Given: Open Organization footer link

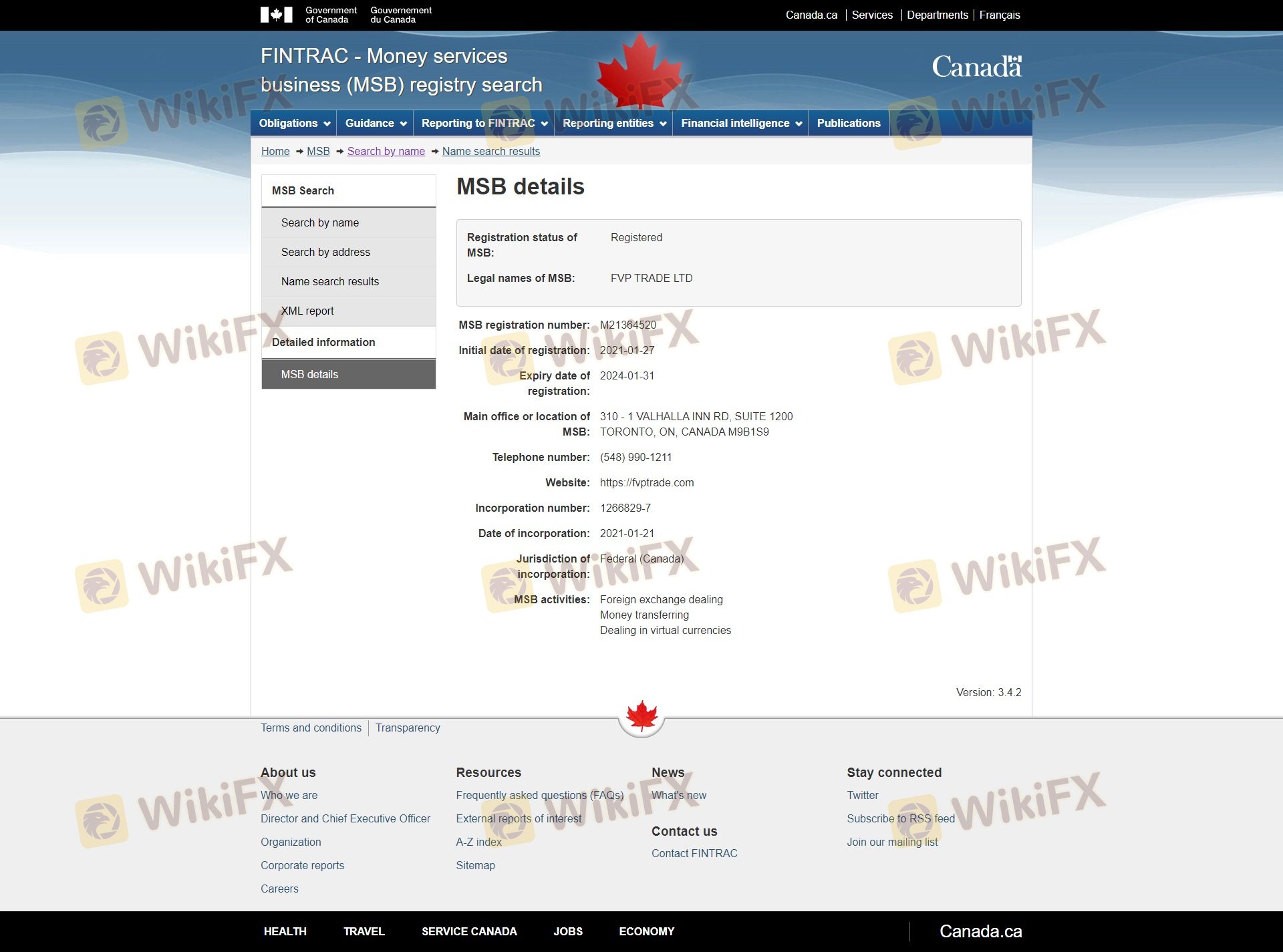Looking at the screenshot, I should point(291,842).
